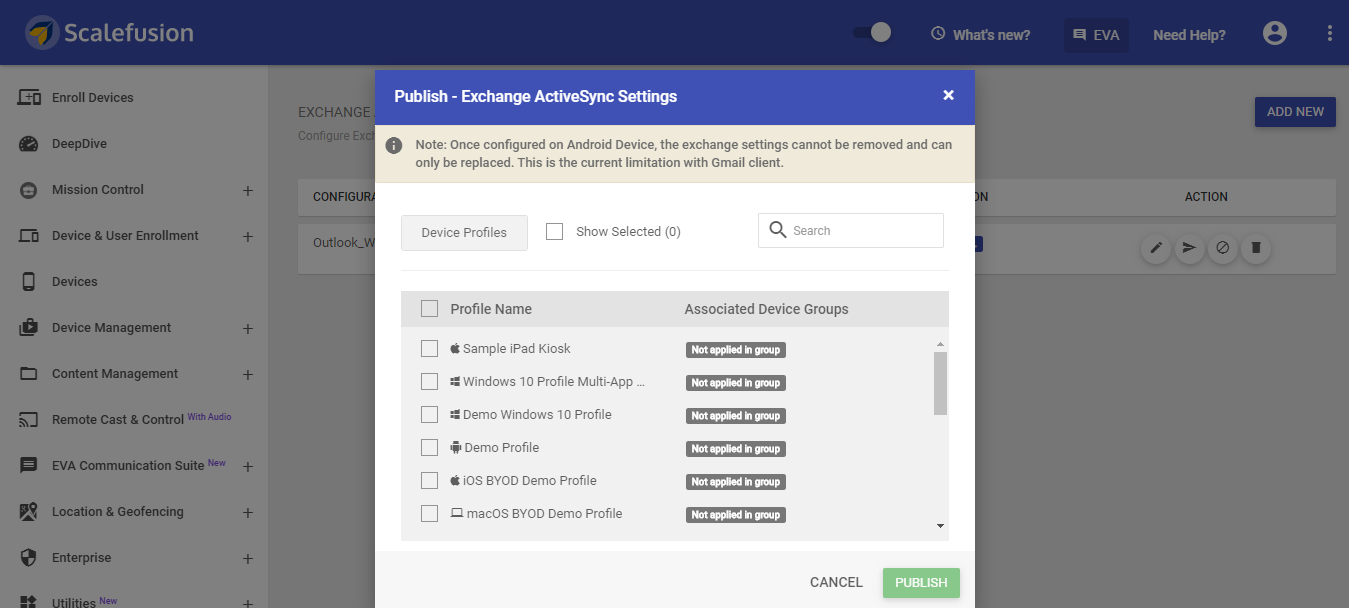The width and height of the screenshot is (1349, 608).
Task: Open the user account avatar icon
Action: tap(1274, 33)
